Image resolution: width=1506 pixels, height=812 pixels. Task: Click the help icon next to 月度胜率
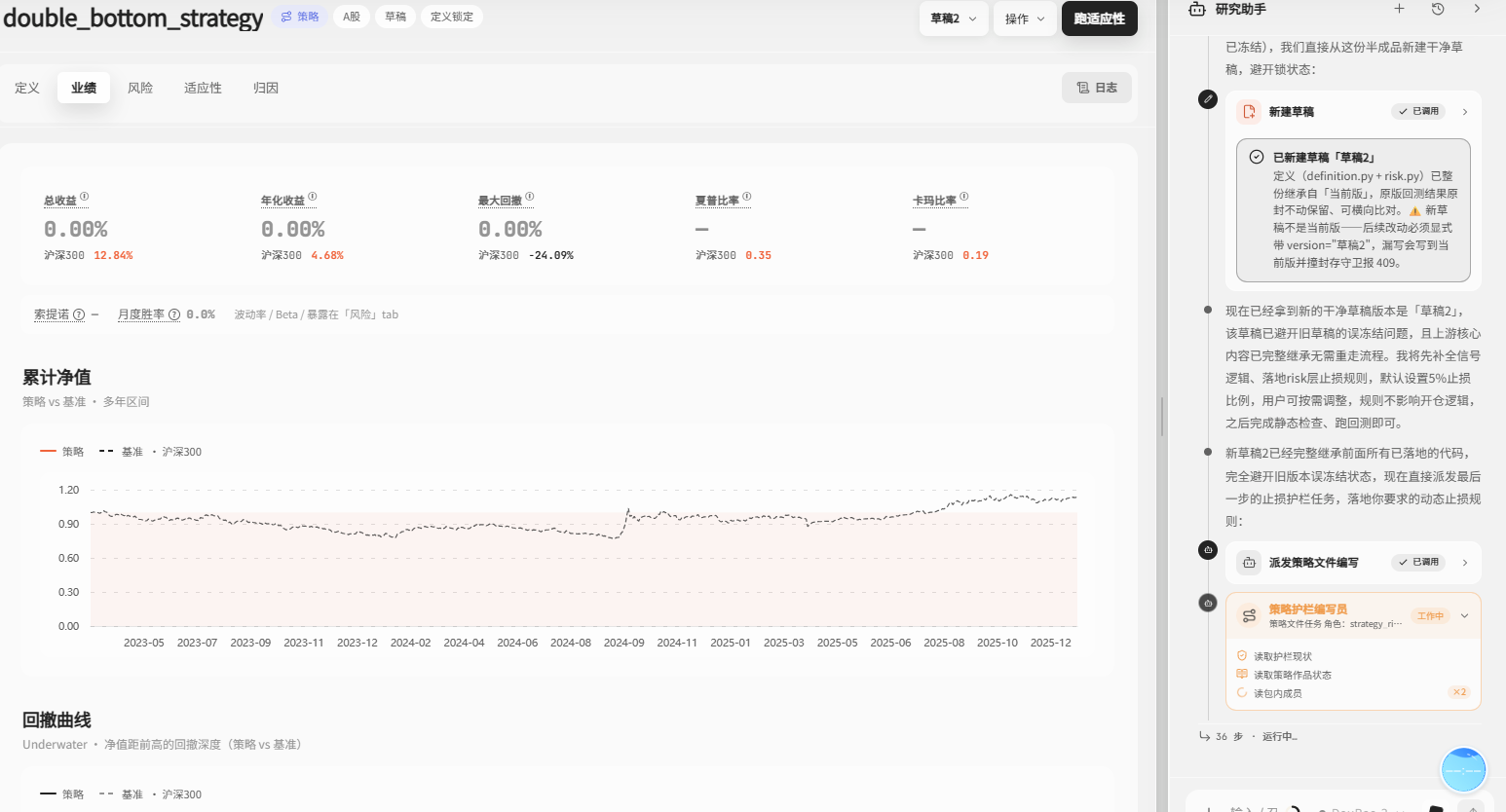[x=174, y=314]
